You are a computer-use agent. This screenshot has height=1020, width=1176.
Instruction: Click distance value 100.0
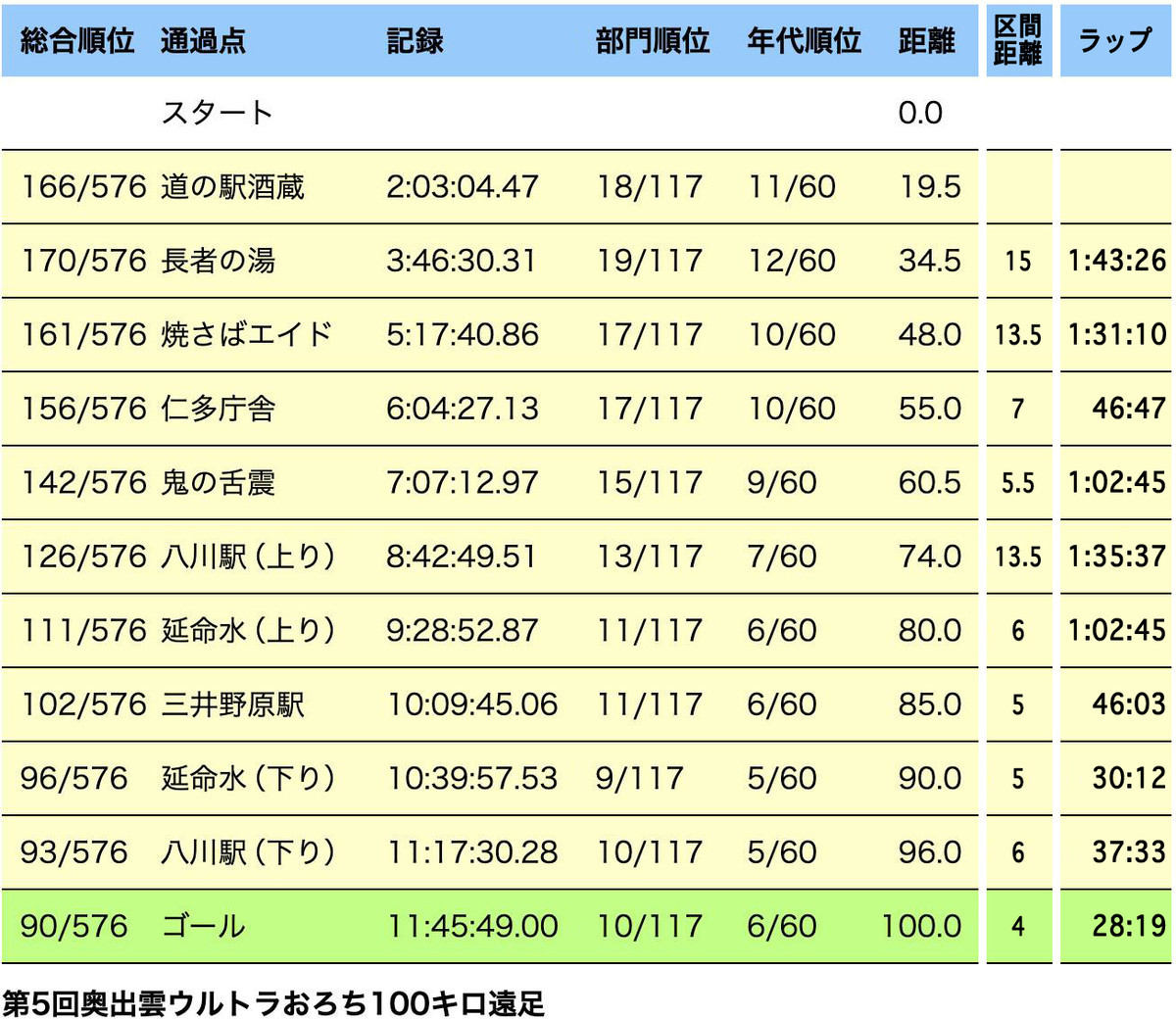coord(921,926)
